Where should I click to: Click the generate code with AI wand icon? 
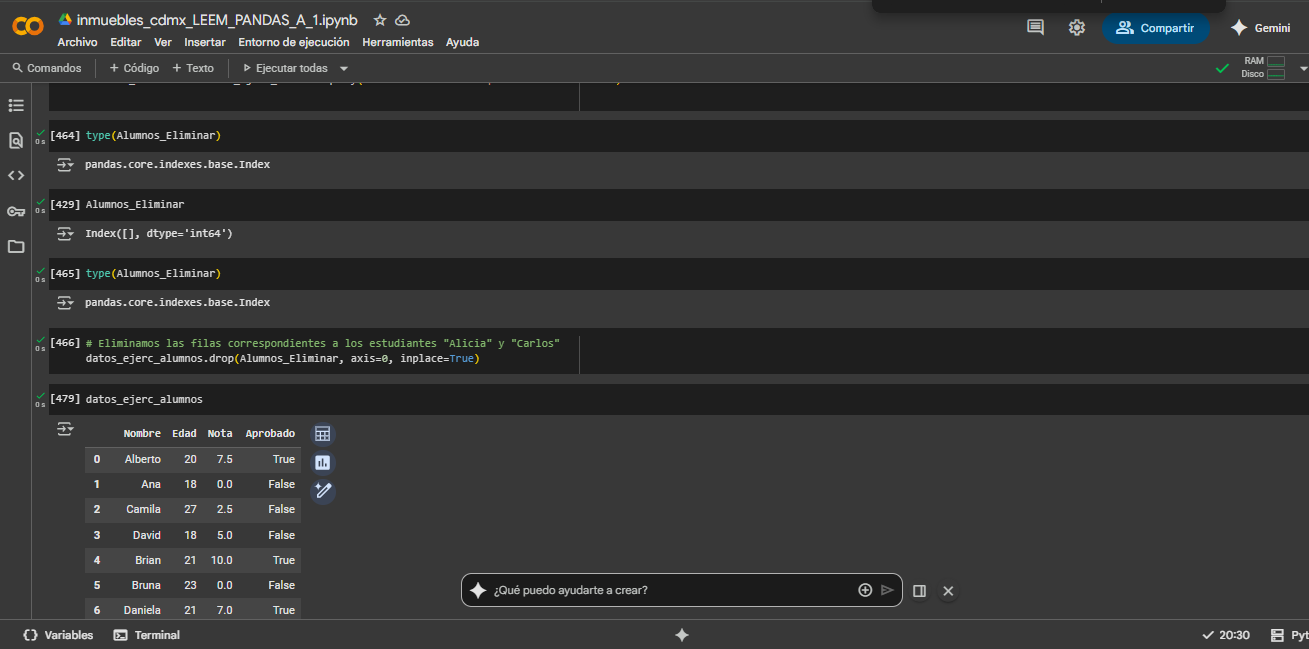[322, 490]
